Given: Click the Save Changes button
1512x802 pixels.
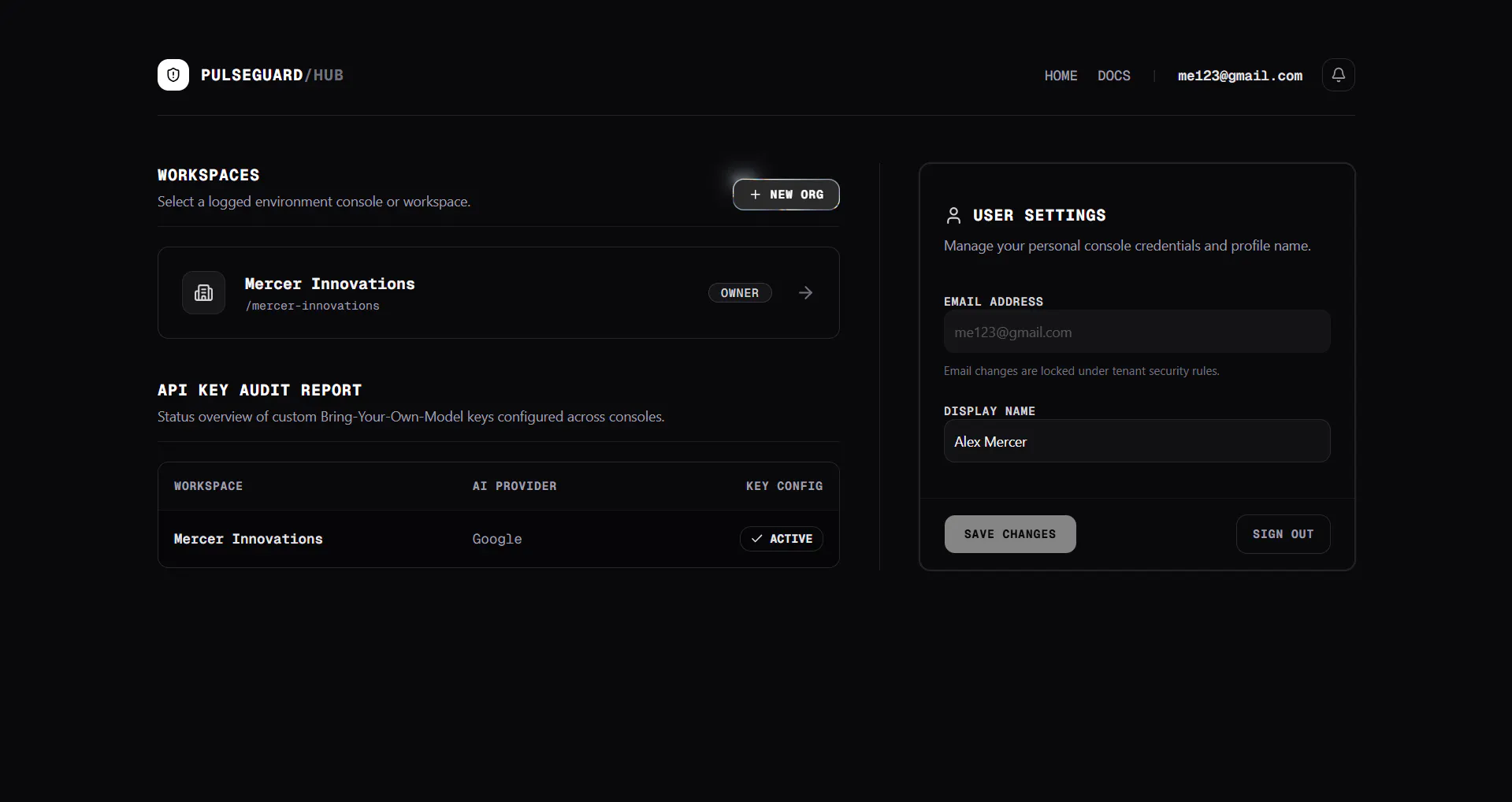Looking at the screenshot, I should coord(1010,534).
